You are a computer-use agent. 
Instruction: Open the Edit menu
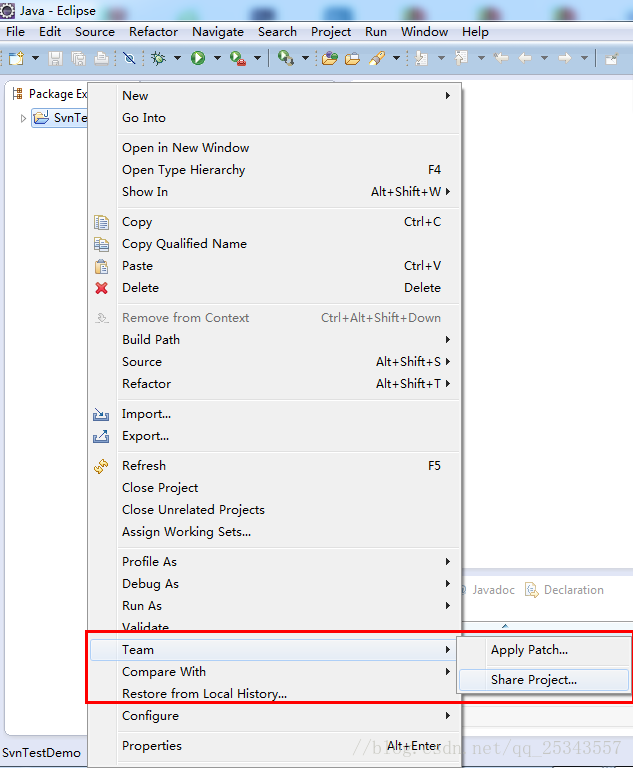click(x=50, y=32)
